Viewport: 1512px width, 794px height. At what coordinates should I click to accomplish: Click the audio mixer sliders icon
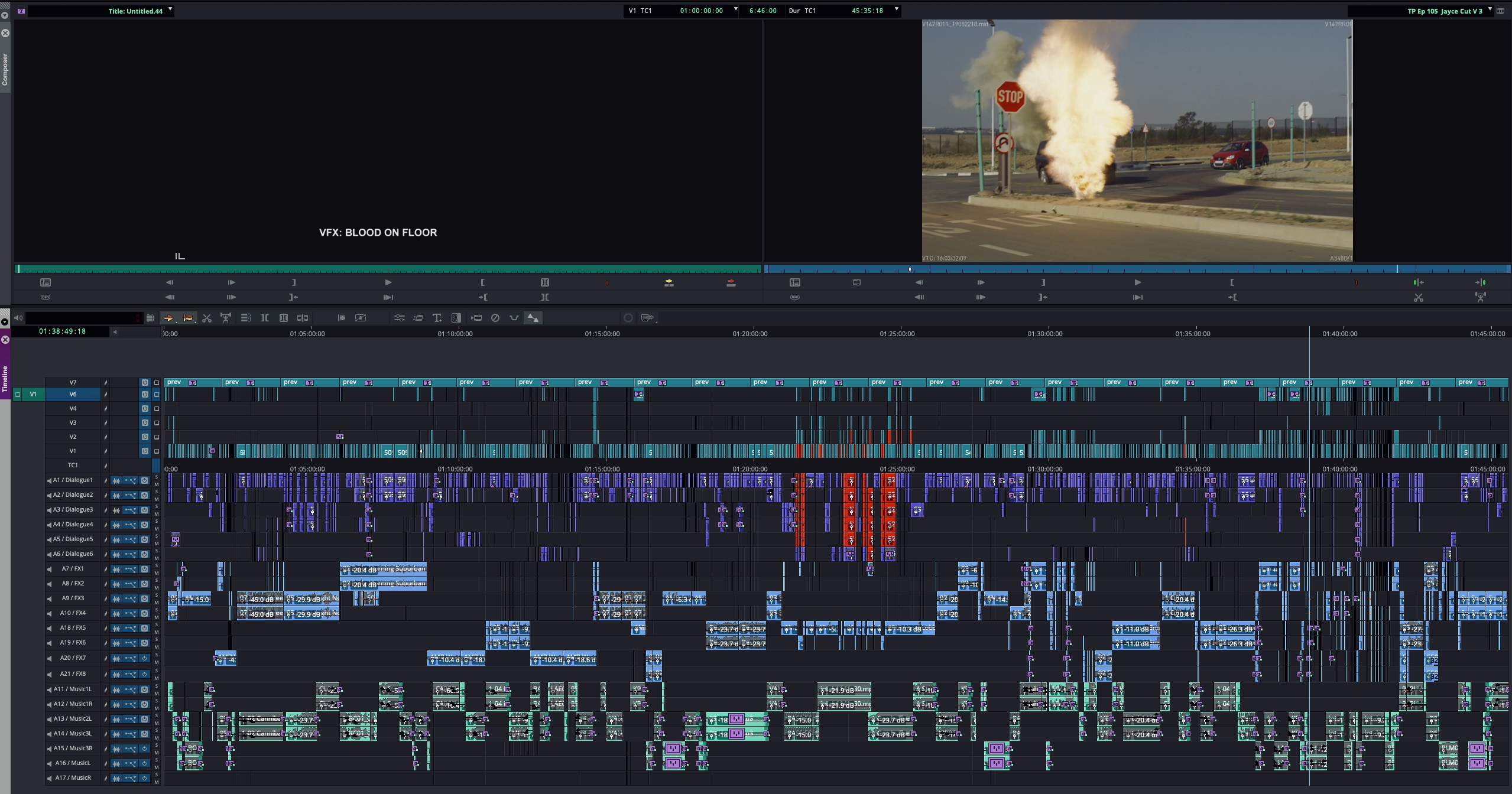(399, 318)
